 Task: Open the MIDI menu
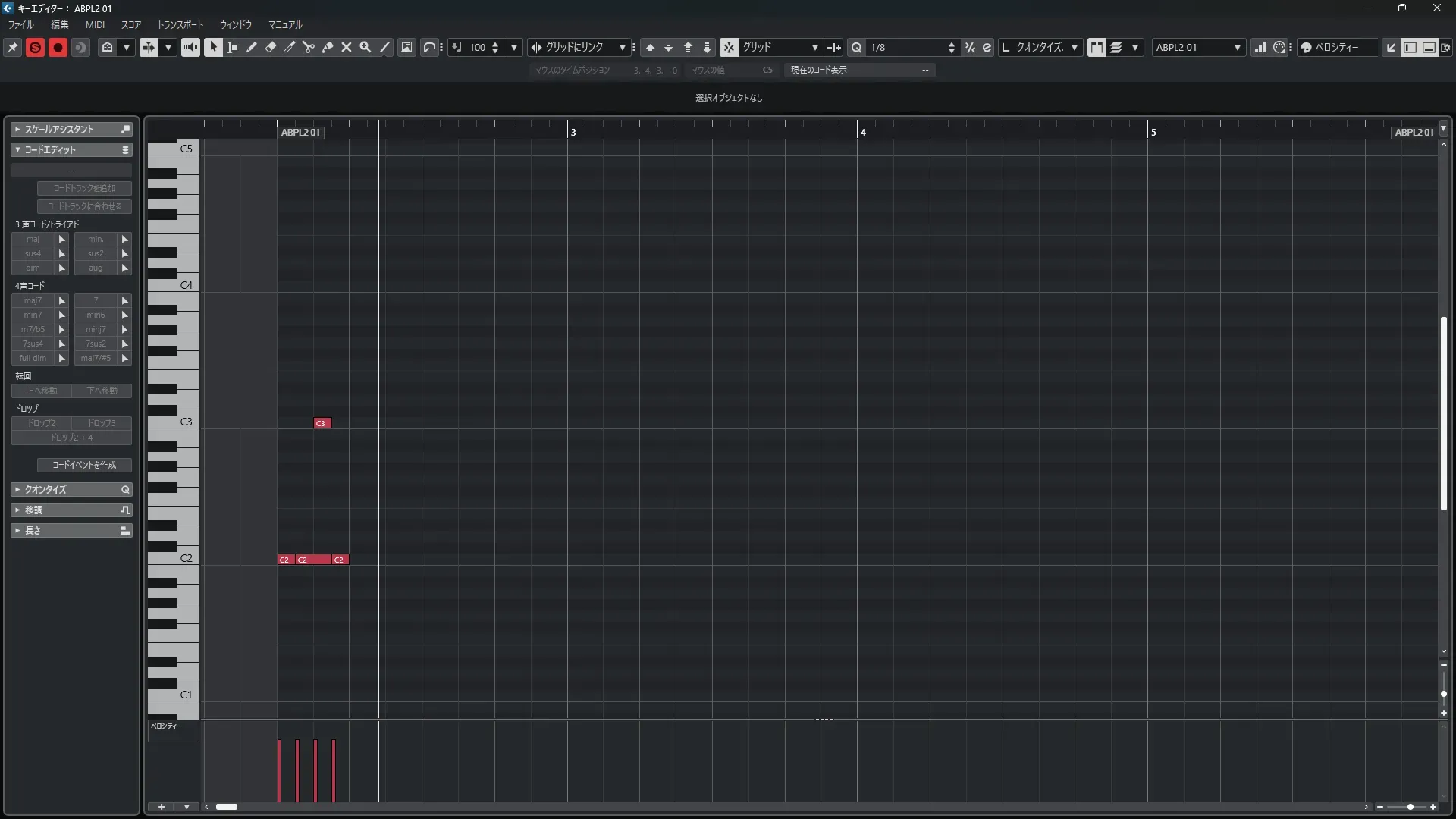tap(95, 24)
